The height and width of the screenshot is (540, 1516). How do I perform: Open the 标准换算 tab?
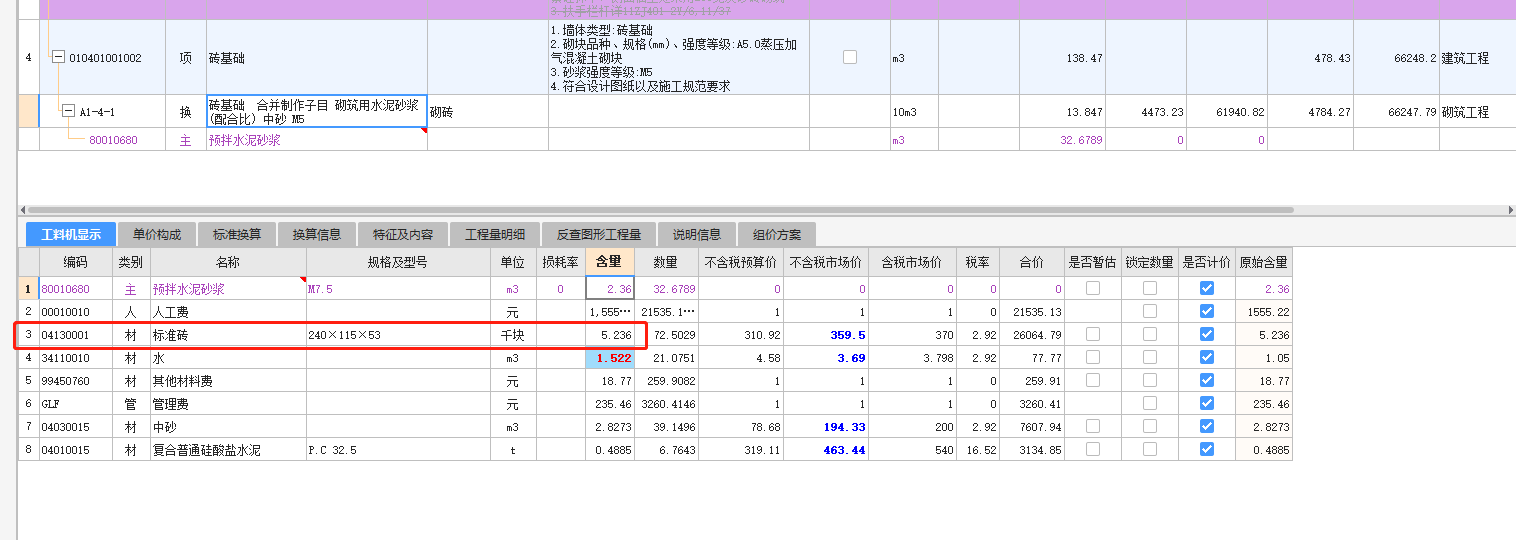237,234
